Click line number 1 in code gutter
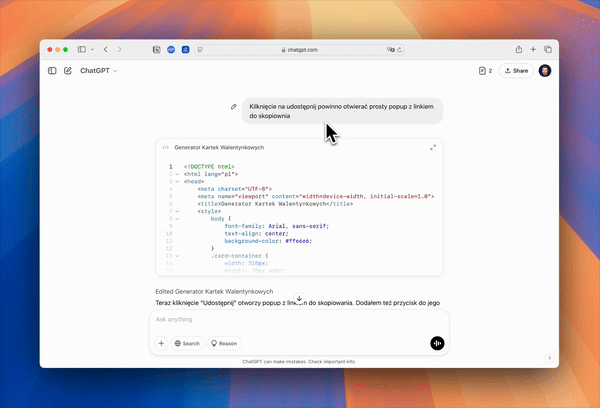The width and height of the screenshot is (600, 408). coord(171,166)
